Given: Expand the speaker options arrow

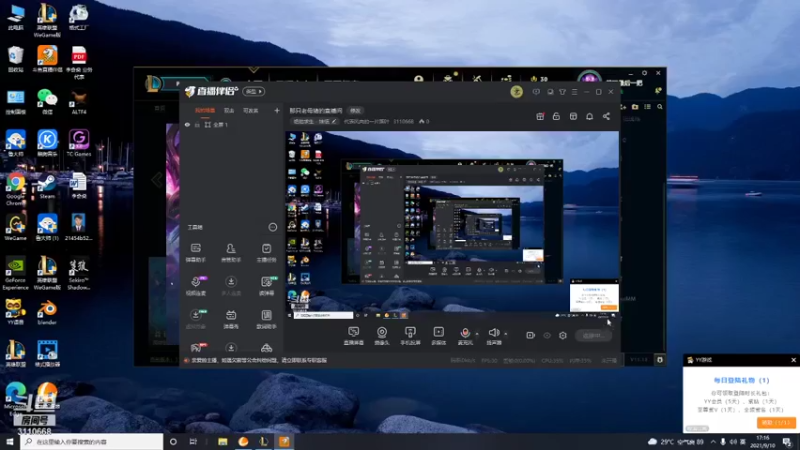Looking at the screenshot, I should (x=506, y=334).
